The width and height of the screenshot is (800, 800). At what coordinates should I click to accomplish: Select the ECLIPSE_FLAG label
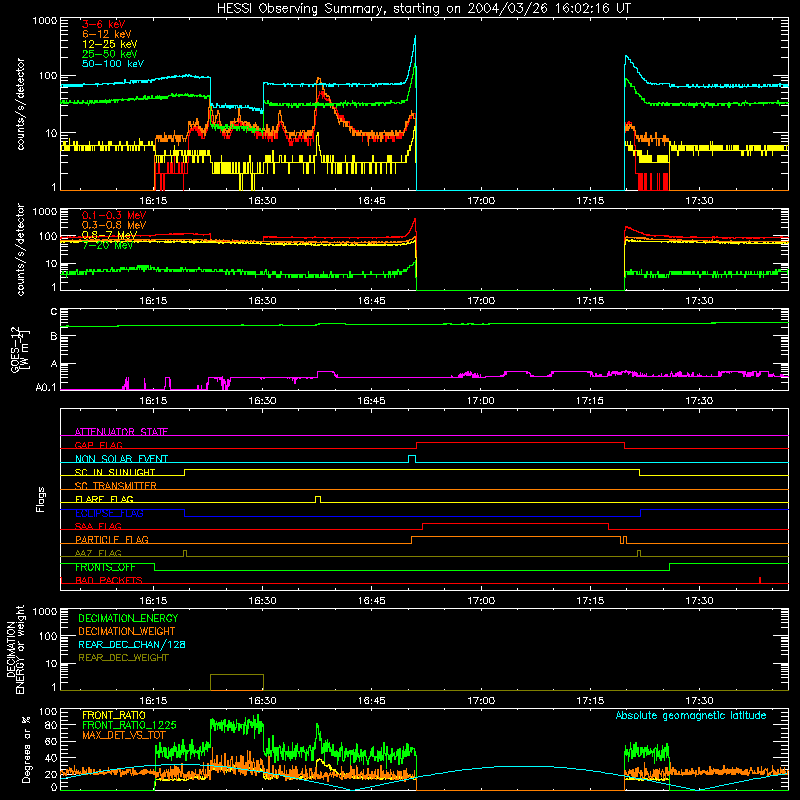109,513
